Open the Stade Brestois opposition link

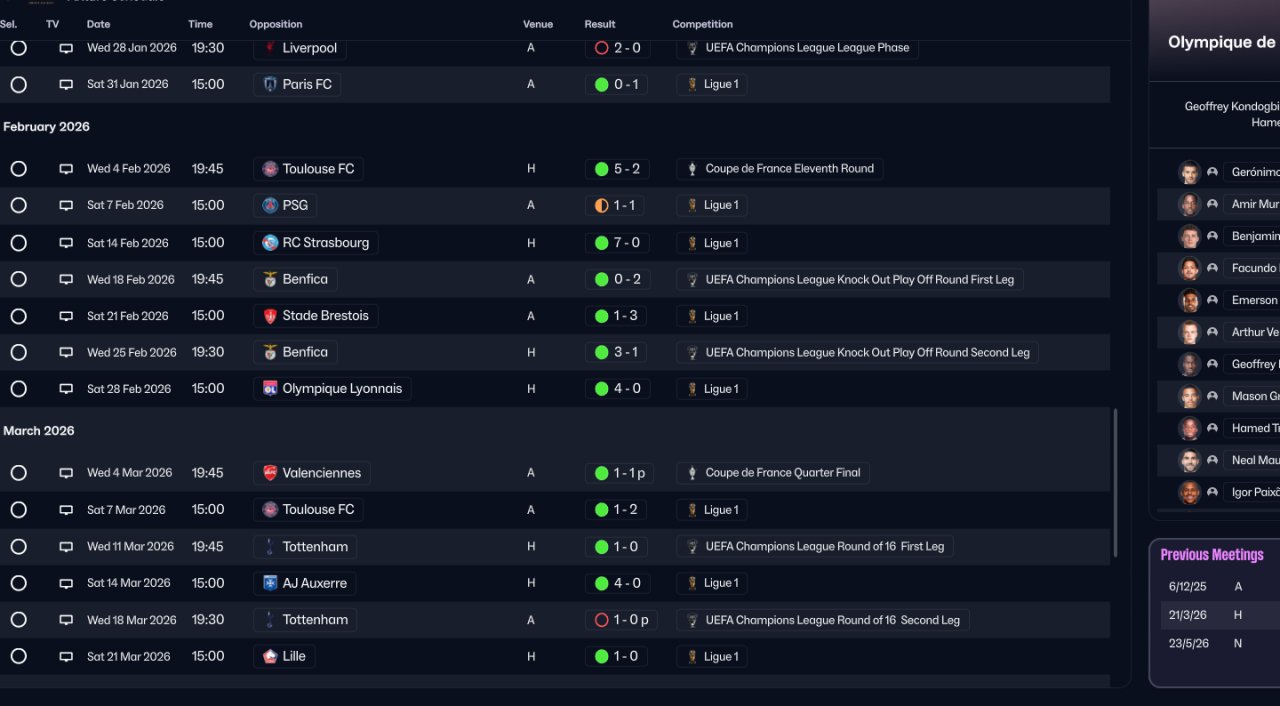(x=325, y=316)
